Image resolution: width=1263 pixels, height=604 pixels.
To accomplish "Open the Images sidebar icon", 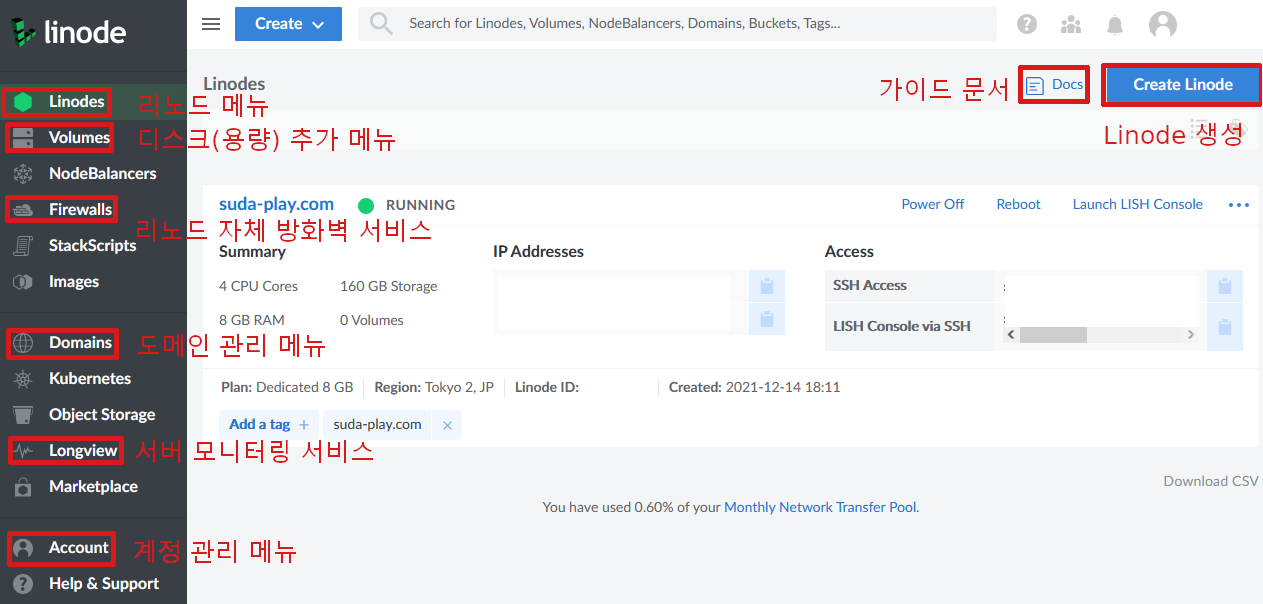I will 23,281.
